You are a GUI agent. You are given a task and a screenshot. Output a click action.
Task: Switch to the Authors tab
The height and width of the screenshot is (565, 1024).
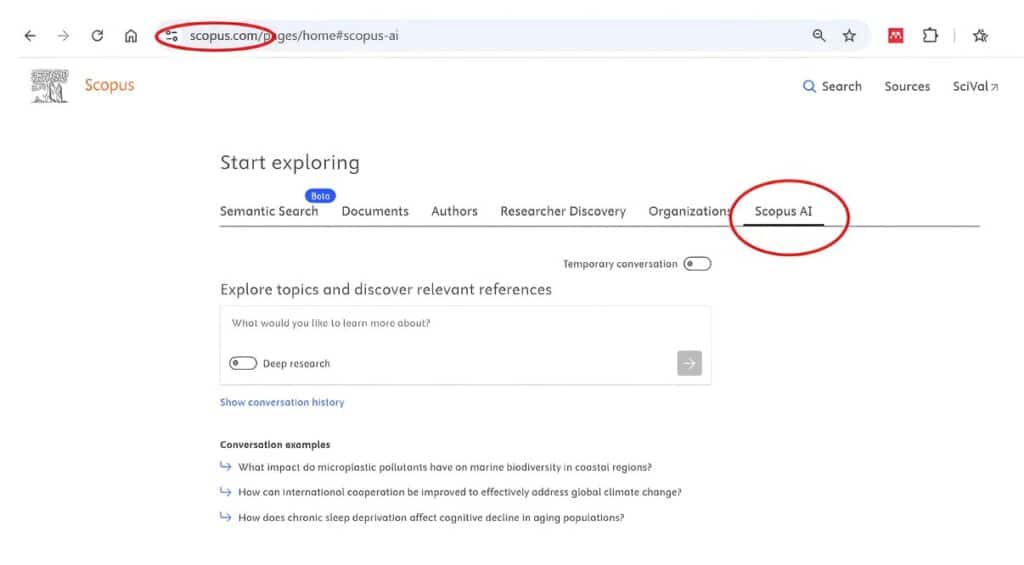click(x=455, y=211)
